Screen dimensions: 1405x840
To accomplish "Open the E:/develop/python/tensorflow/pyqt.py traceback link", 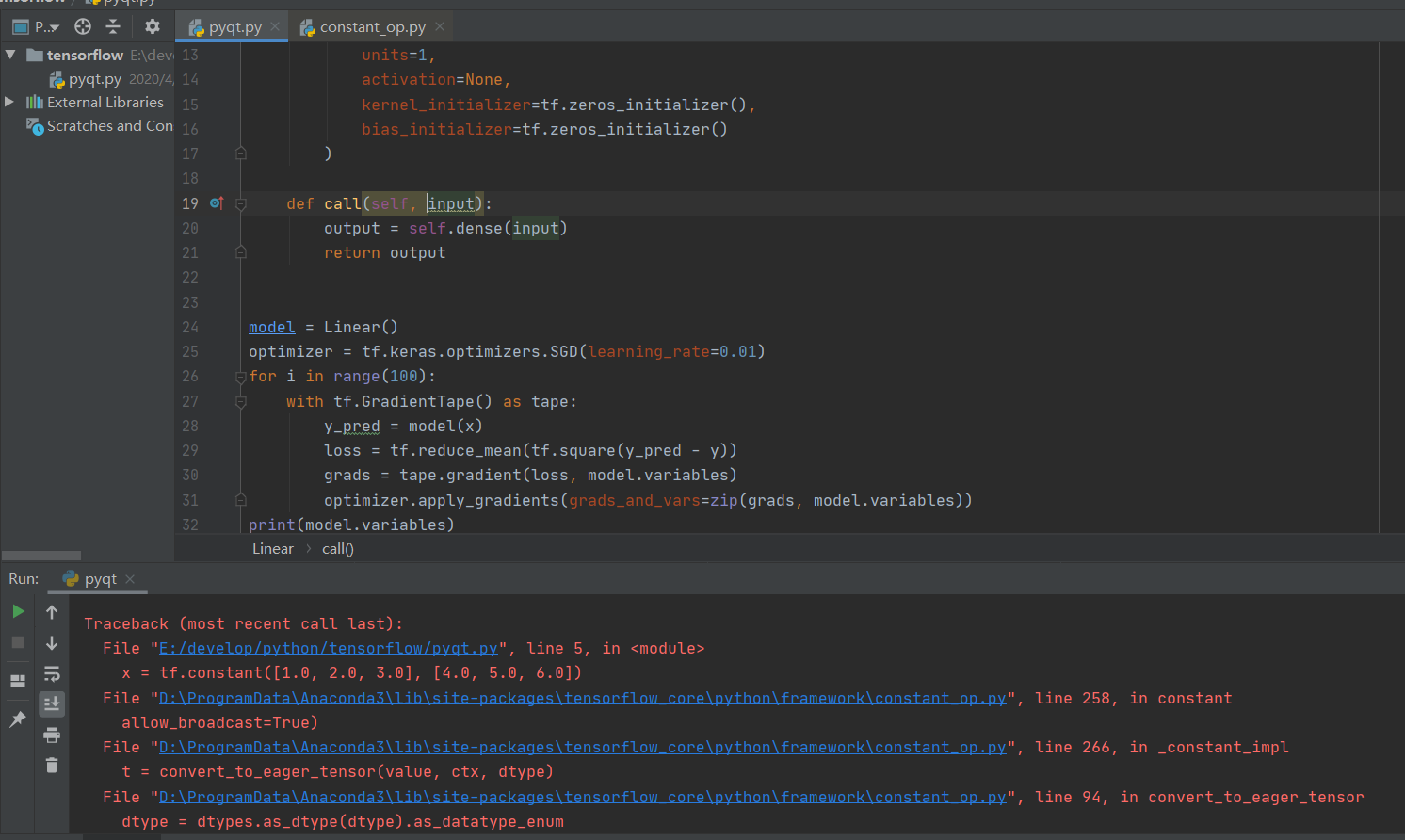I will coord(328,648).
